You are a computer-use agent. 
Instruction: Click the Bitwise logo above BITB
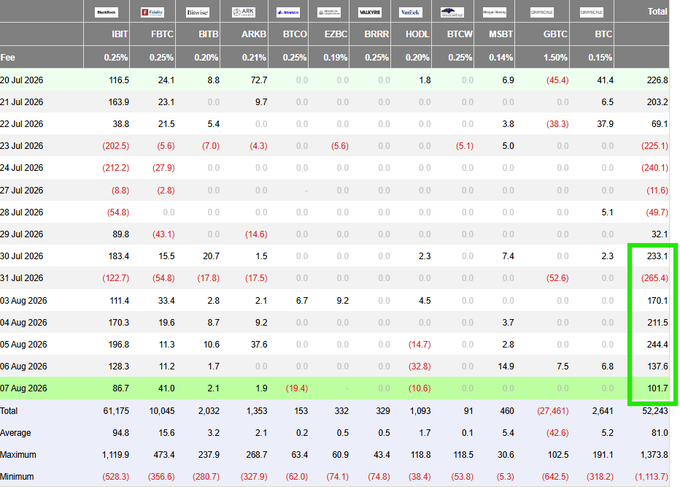coord(198,12)
